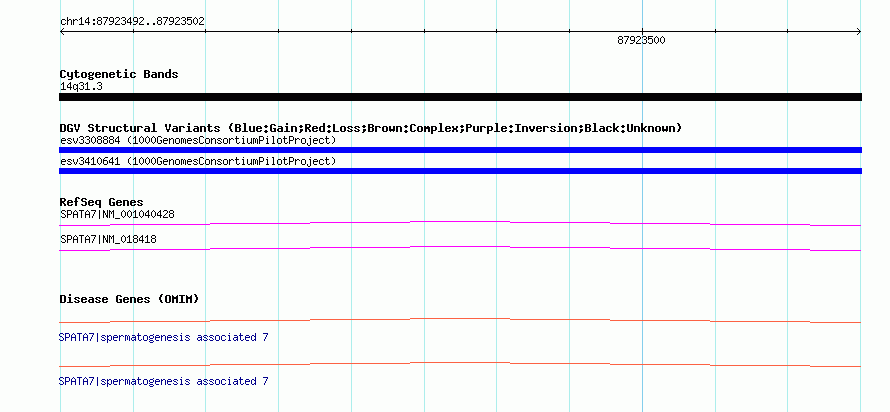Click the DGV Structural Variants track heading

(x=371, y=128)
